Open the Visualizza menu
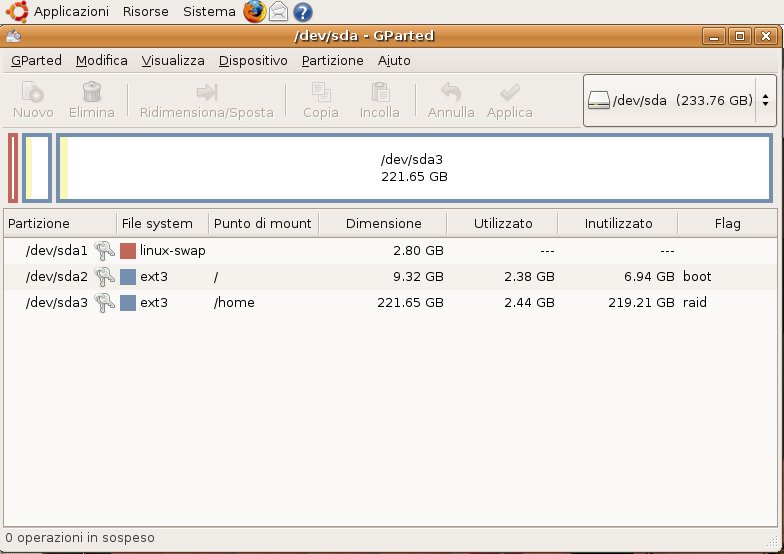The height and width of the screenshot is (554, 784). pyautogui.click(x=173, y=60)
